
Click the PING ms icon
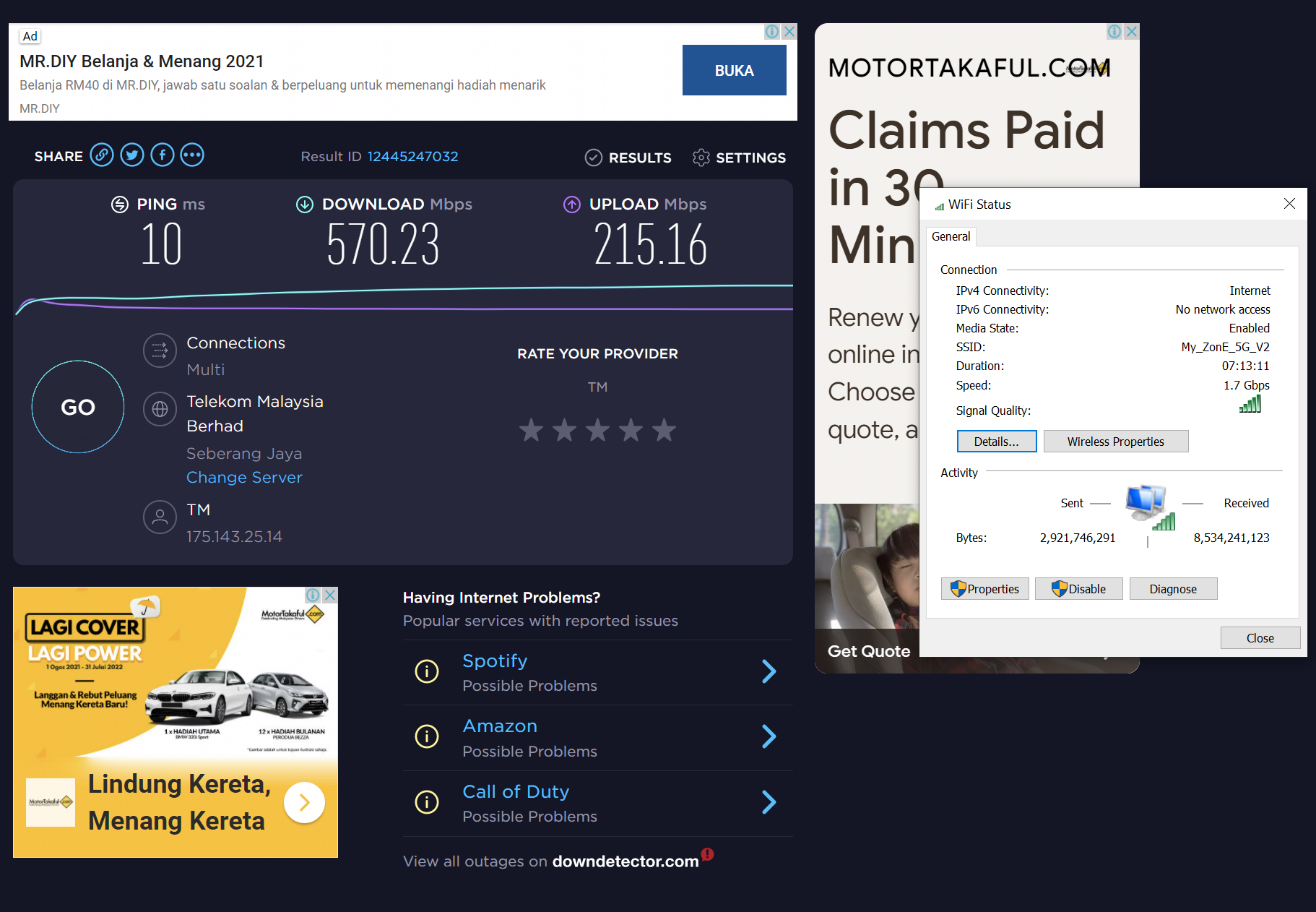click(120, 205)
